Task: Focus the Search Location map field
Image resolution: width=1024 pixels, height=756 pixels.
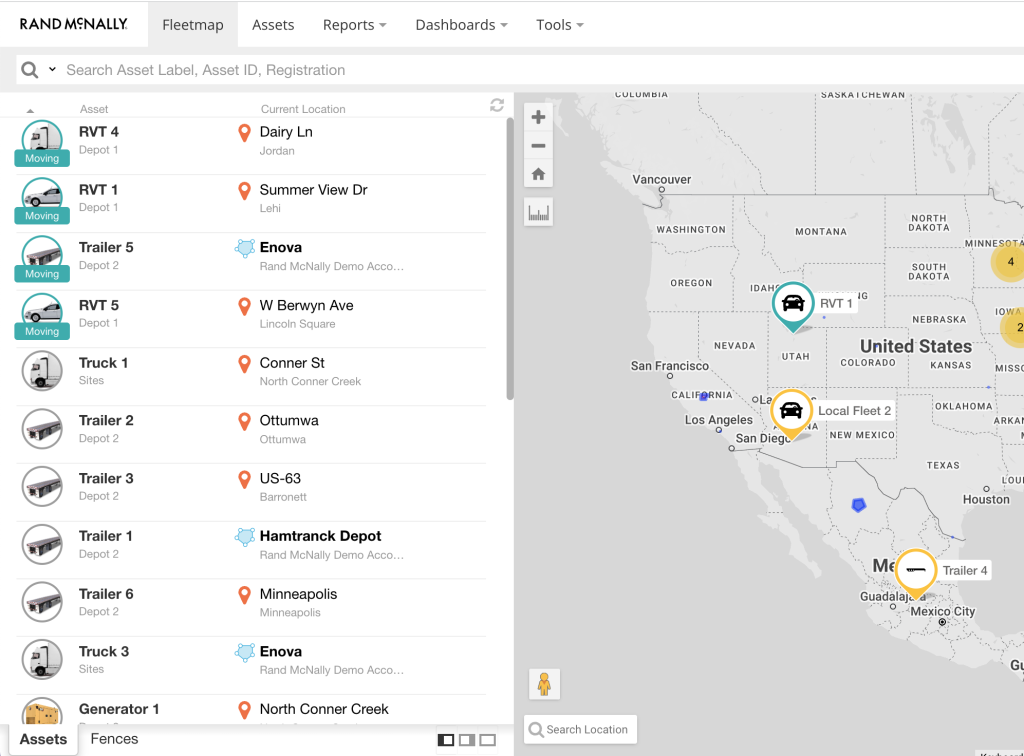Action: [x=580, y=729]
